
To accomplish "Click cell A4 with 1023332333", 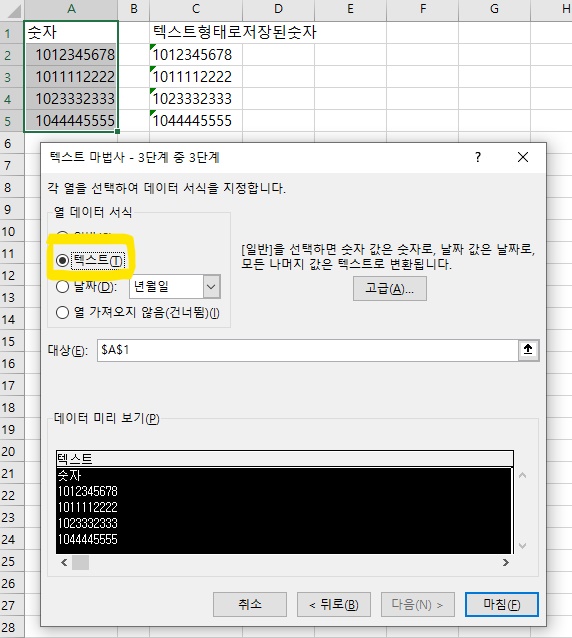I will [x=71, y=98].
